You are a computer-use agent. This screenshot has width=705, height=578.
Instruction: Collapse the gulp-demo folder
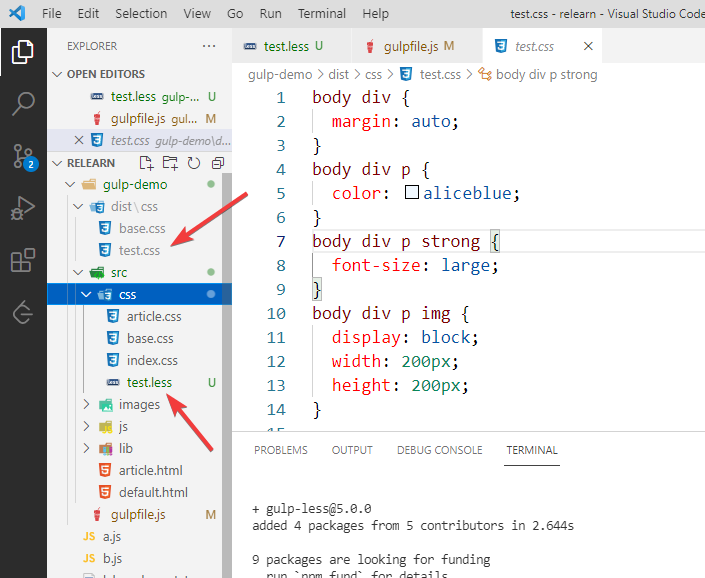tap(70, 184)
